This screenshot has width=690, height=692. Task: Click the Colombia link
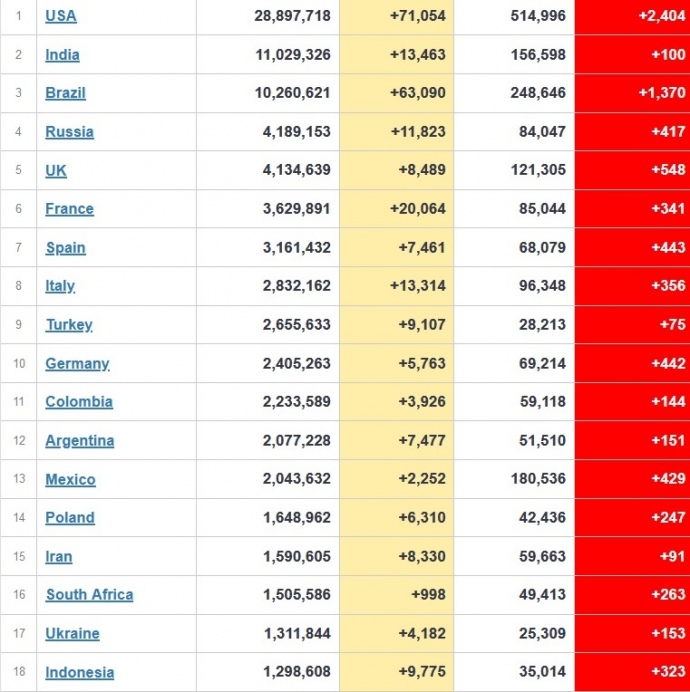coord(79,402)
